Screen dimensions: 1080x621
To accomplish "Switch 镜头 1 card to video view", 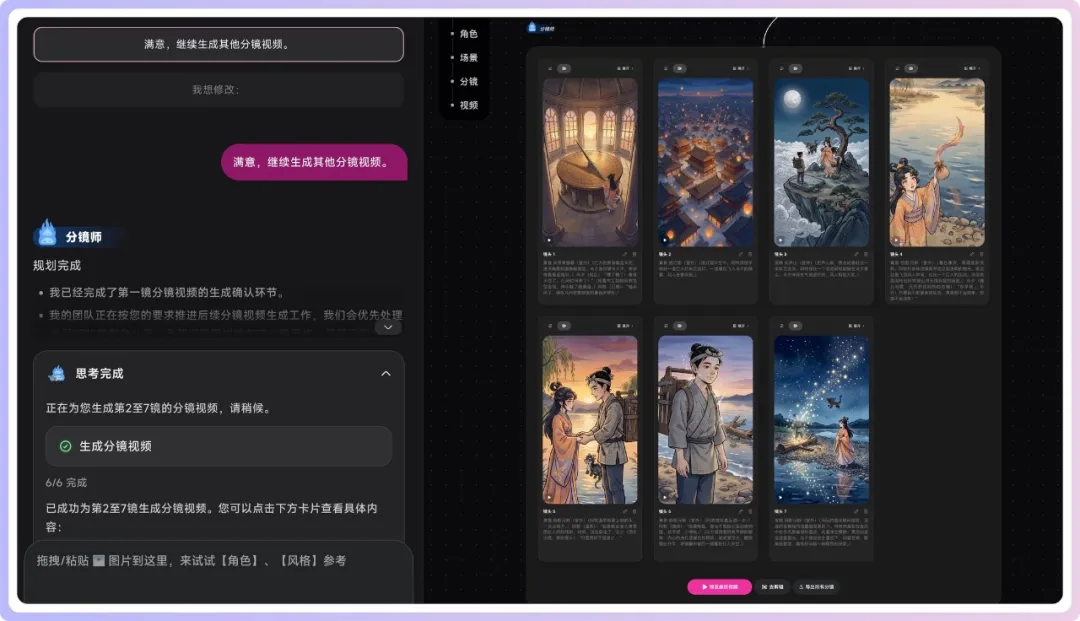I will pyautogui.click(x=564, y=69).
